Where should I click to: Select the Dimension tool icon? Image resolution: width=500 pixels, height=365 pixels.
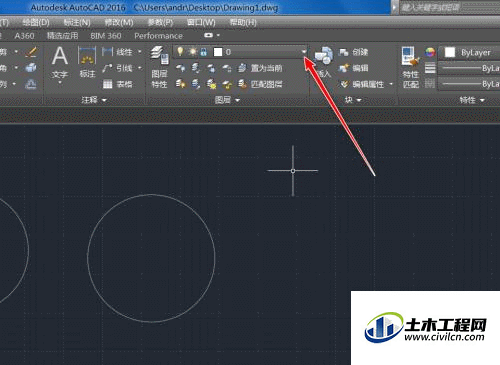tap(87, 56)
